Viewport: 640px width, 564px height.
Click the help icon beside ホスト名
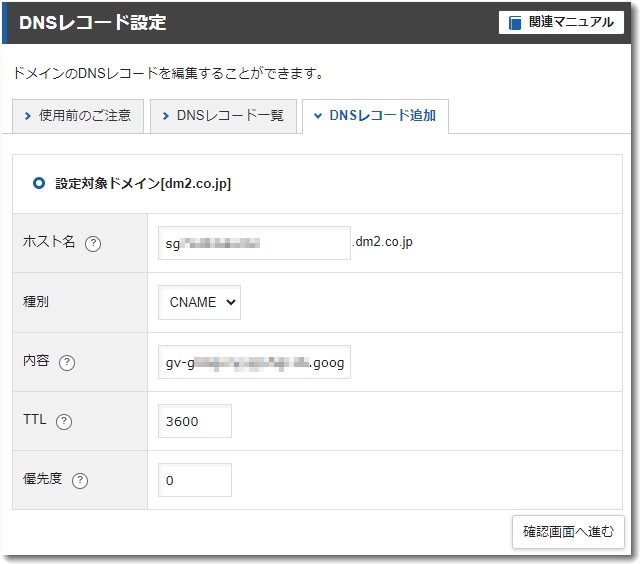(93, 244)
